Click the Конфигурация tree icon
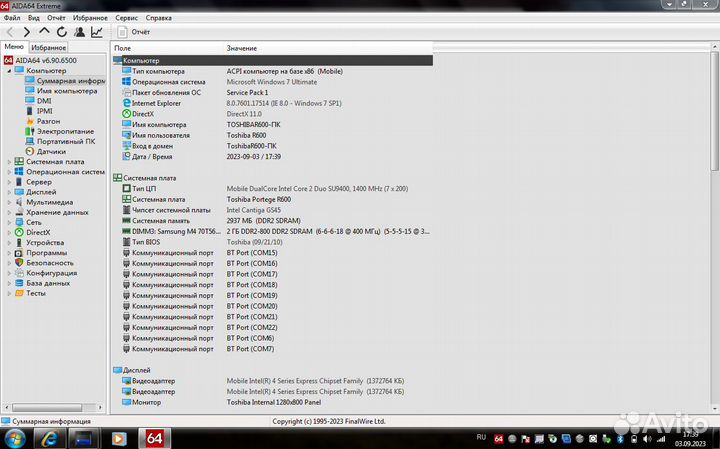The image size is (720, 449). coord(19,273)
